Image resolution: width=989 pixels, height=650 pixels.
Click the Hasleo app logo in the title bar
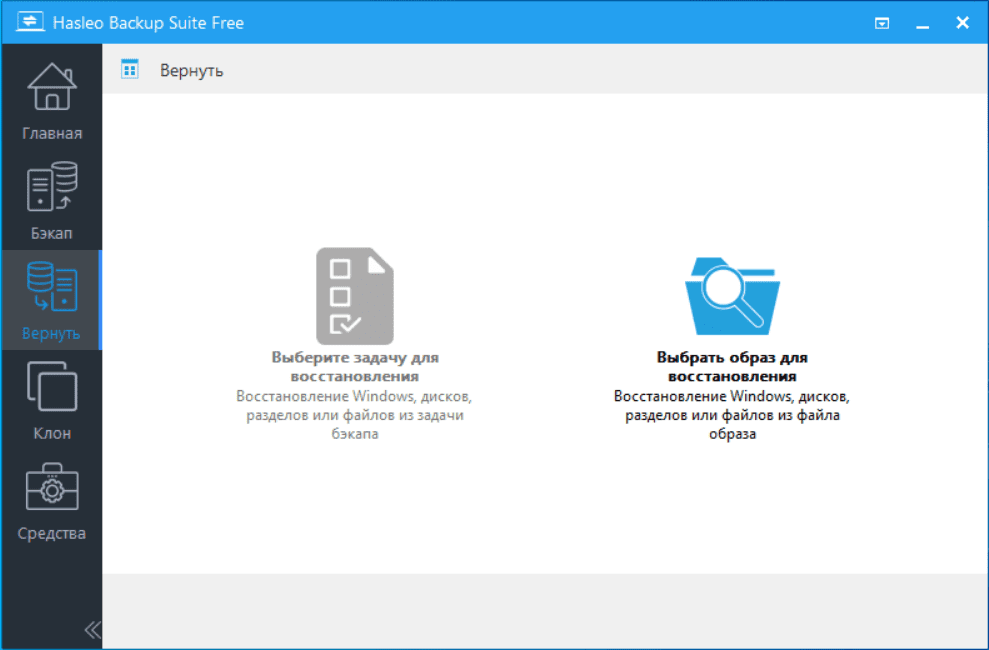tap(30, 22)
